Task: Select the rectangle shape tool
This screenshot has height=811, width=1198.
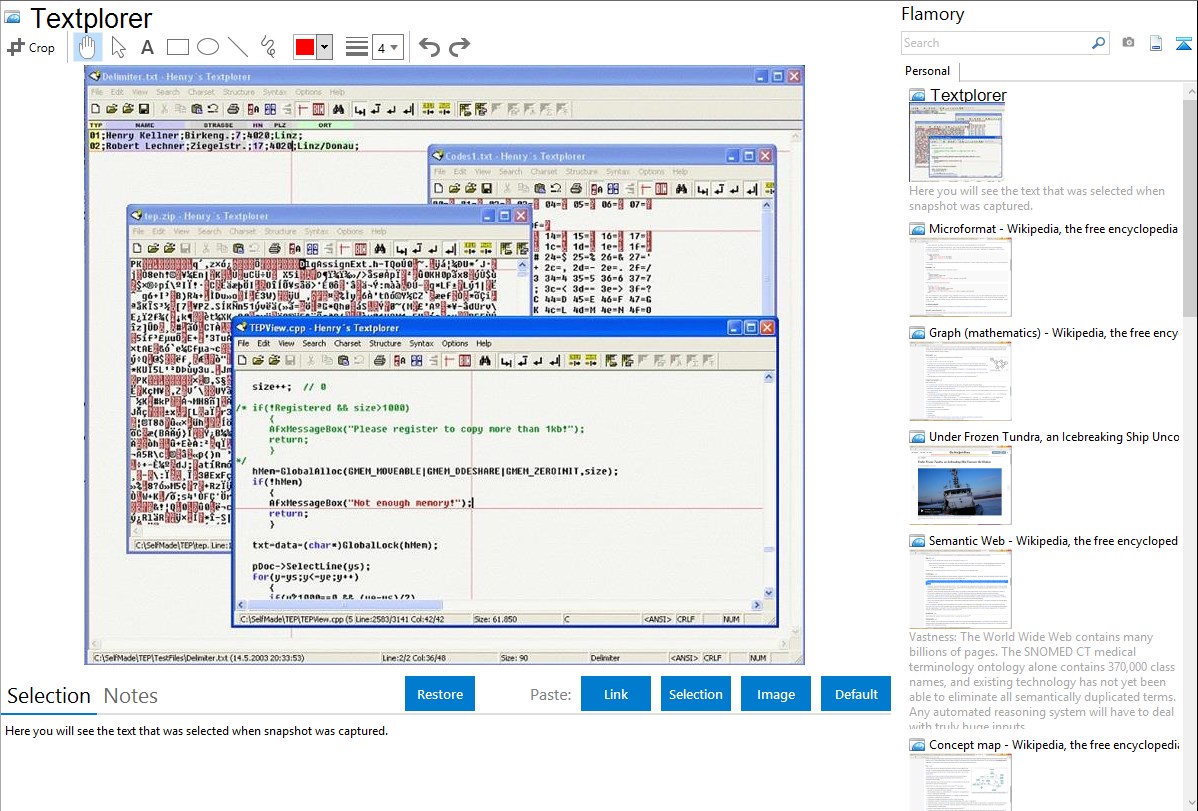Action: [178, 47]
